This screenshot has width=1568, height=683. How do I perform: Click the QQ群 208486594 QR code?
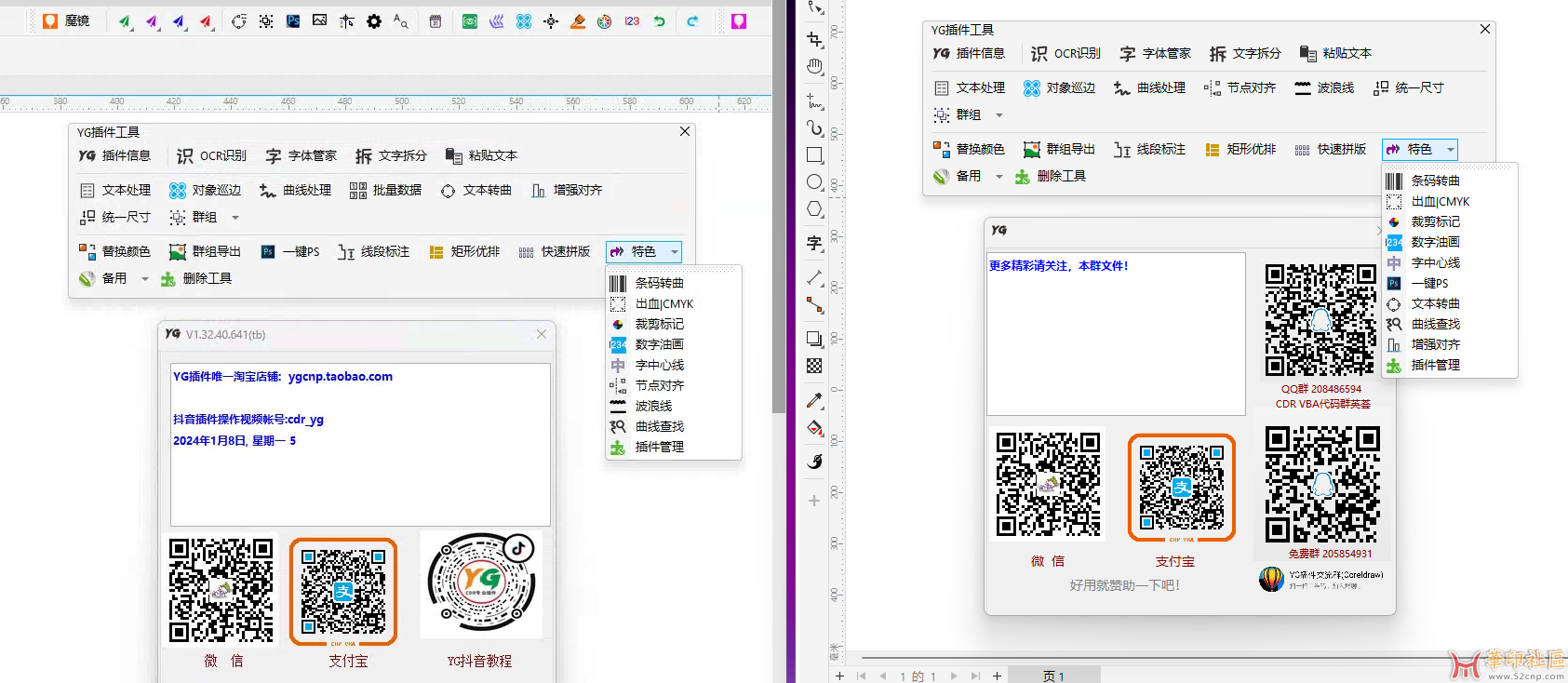click(x=1320, y=321)
